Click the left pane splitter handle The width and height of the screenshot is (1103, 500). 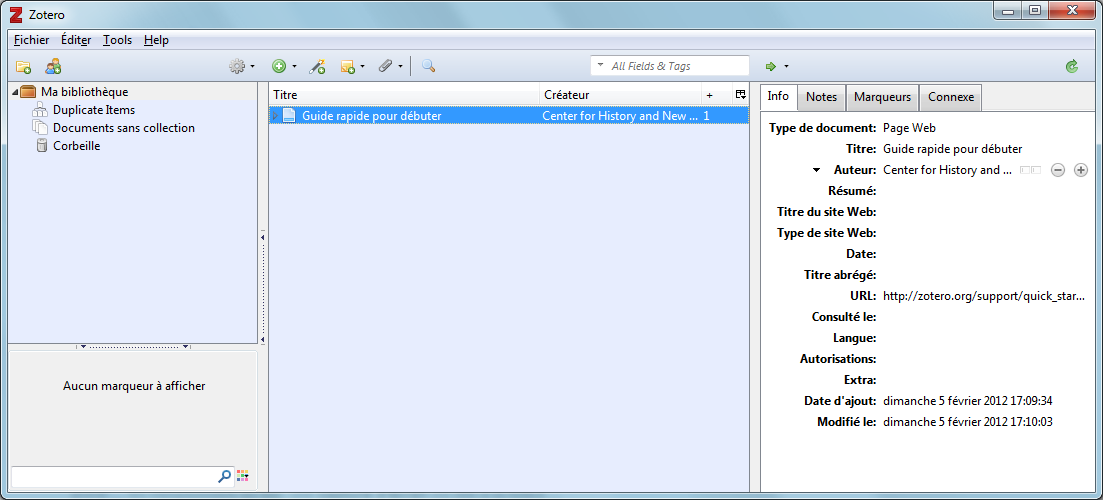[x=262, y=288]
